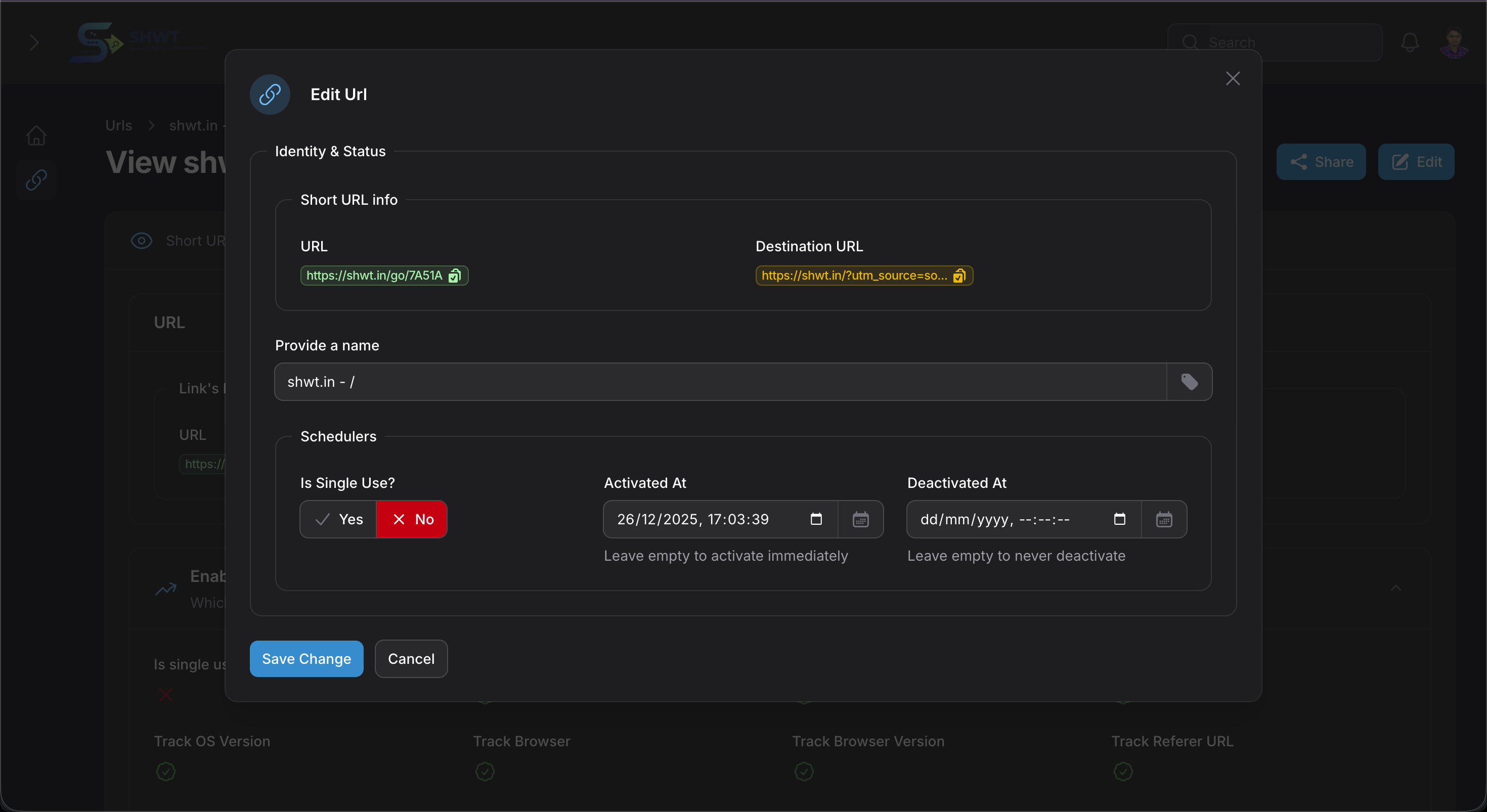Collapse the panel using the bottom-right chevron
Image resolution: width=1487 pixels, height=812 pixels.
click(x=1396, y=588)
